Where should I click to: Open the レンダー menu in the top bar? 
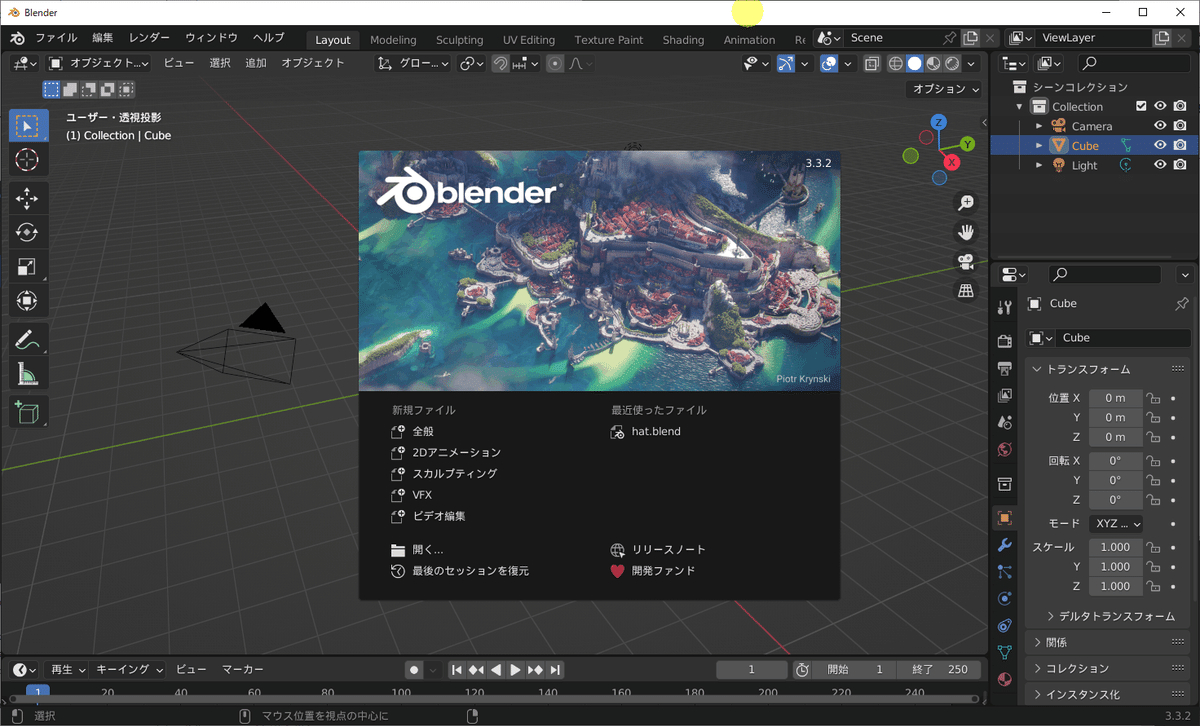tap(148, 37)
